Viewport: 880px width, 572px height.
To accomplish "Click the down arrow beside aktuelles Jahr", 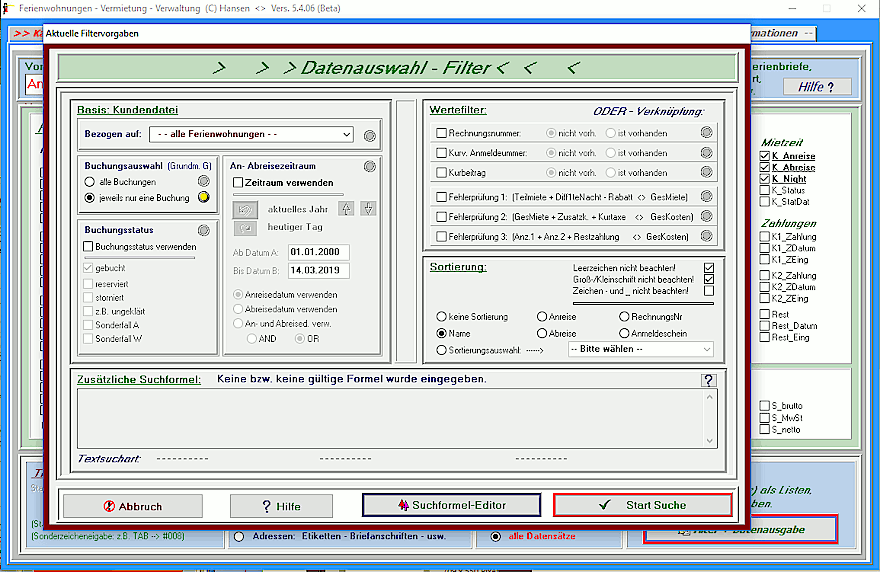I will pos(368,209).
